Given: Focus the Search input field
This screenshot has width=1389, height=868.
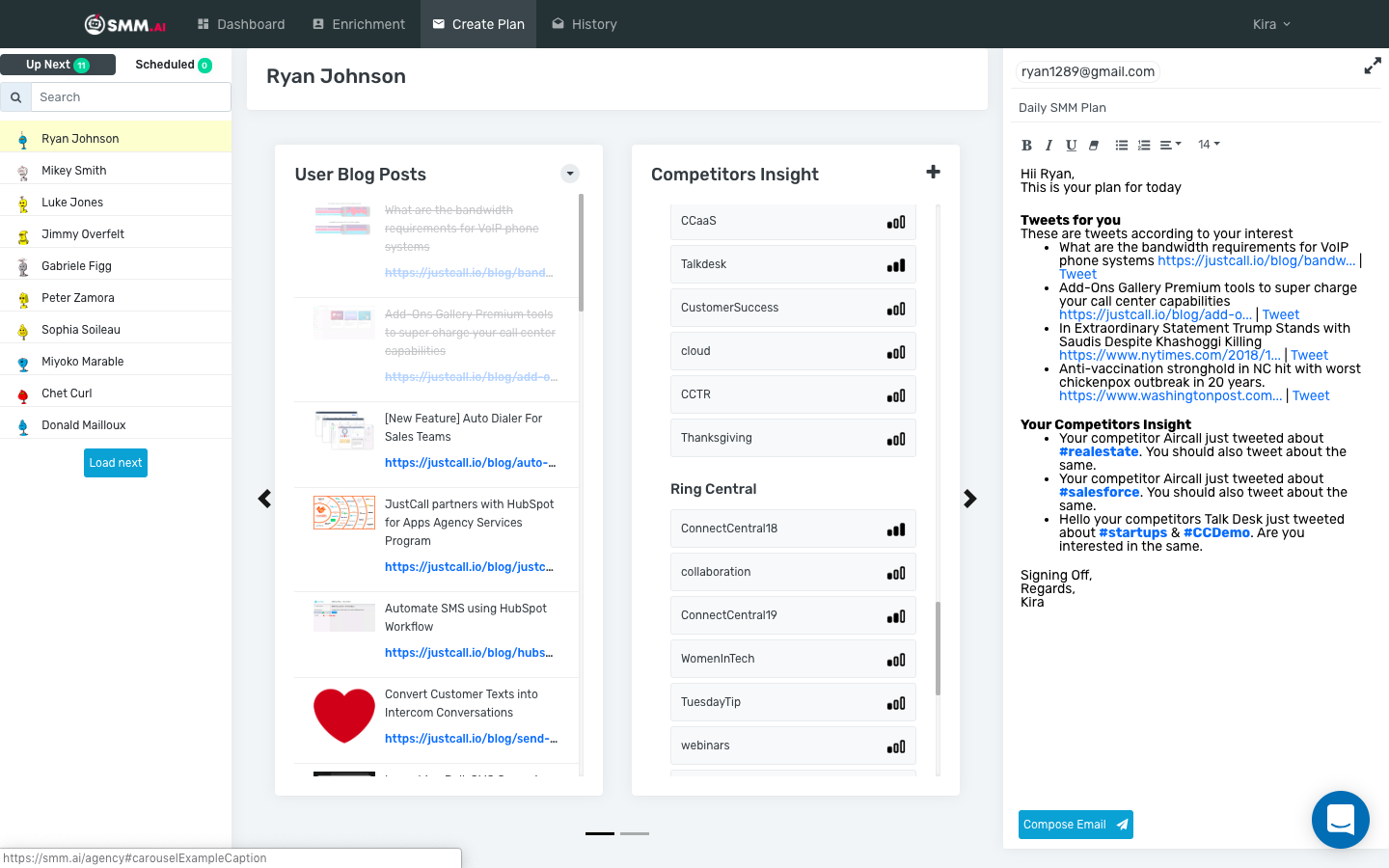Looking at the screenshot, I should coord(131,97).
